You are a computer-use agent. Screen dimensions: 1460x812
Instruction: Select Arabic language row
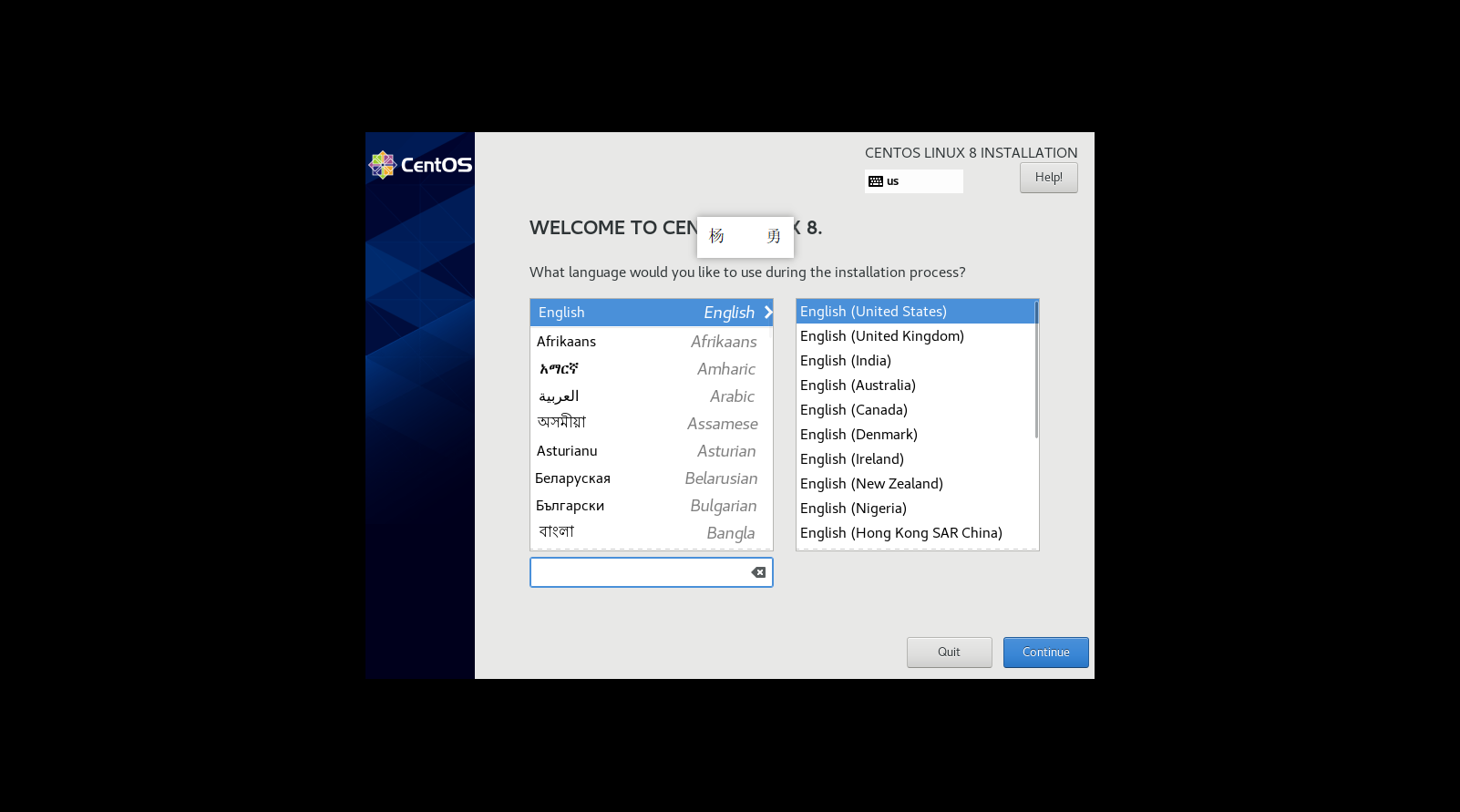click(651, 396)
